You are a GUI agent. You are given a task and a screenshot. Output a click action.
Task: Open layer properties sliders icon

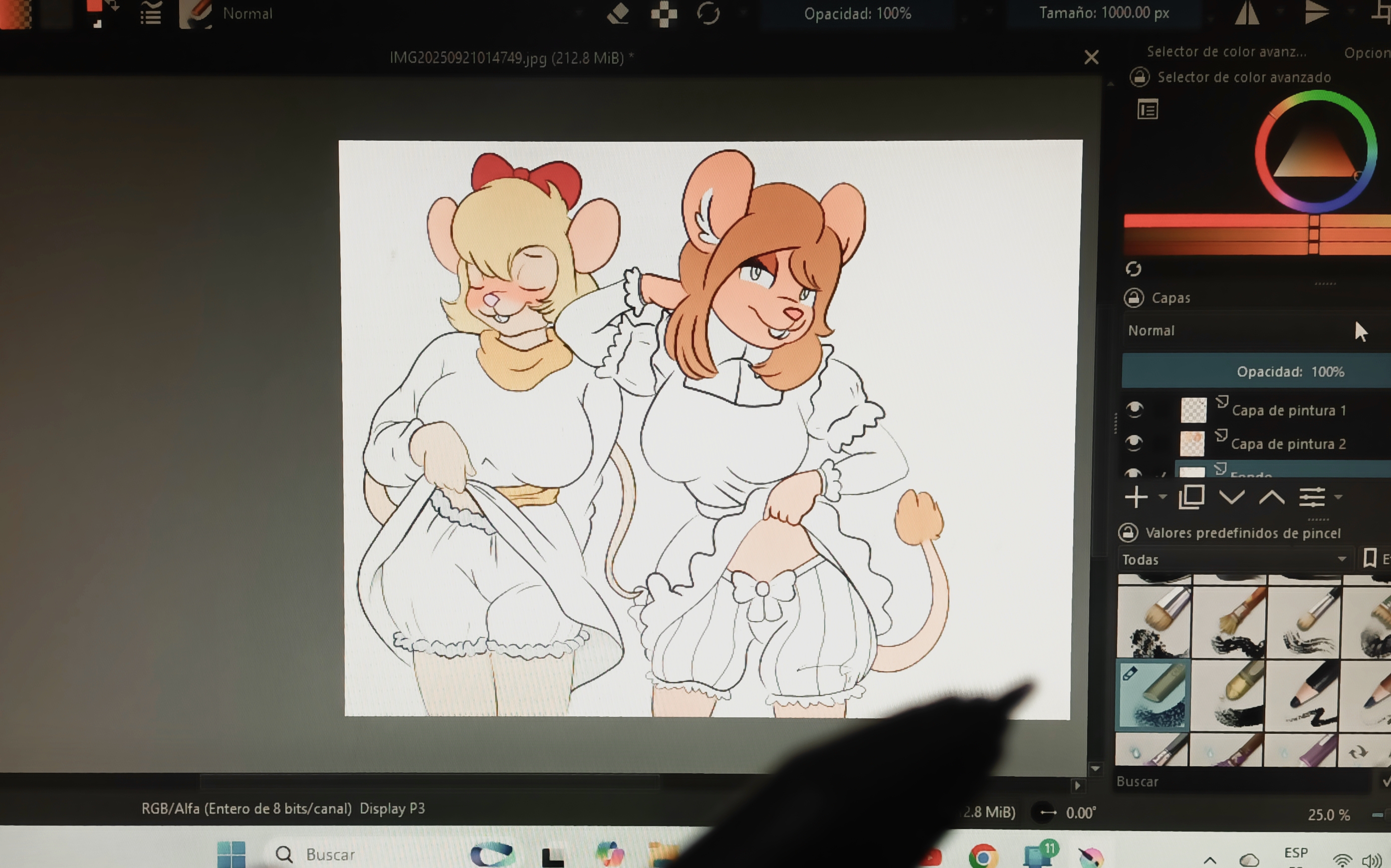tap(1312, 496)
